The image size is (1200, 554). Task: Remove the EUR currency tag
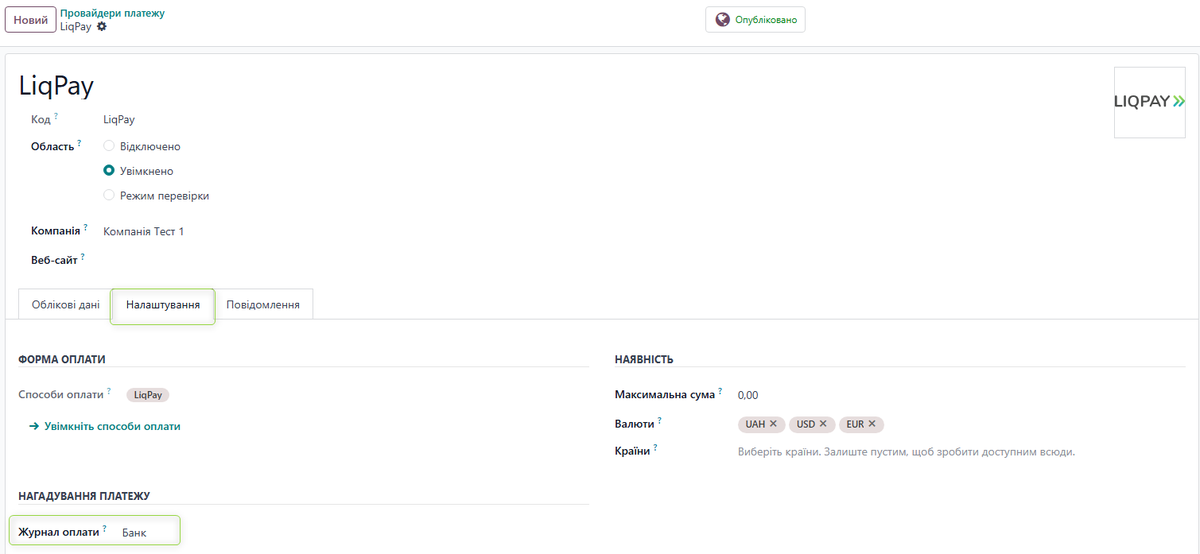(872, 424)
